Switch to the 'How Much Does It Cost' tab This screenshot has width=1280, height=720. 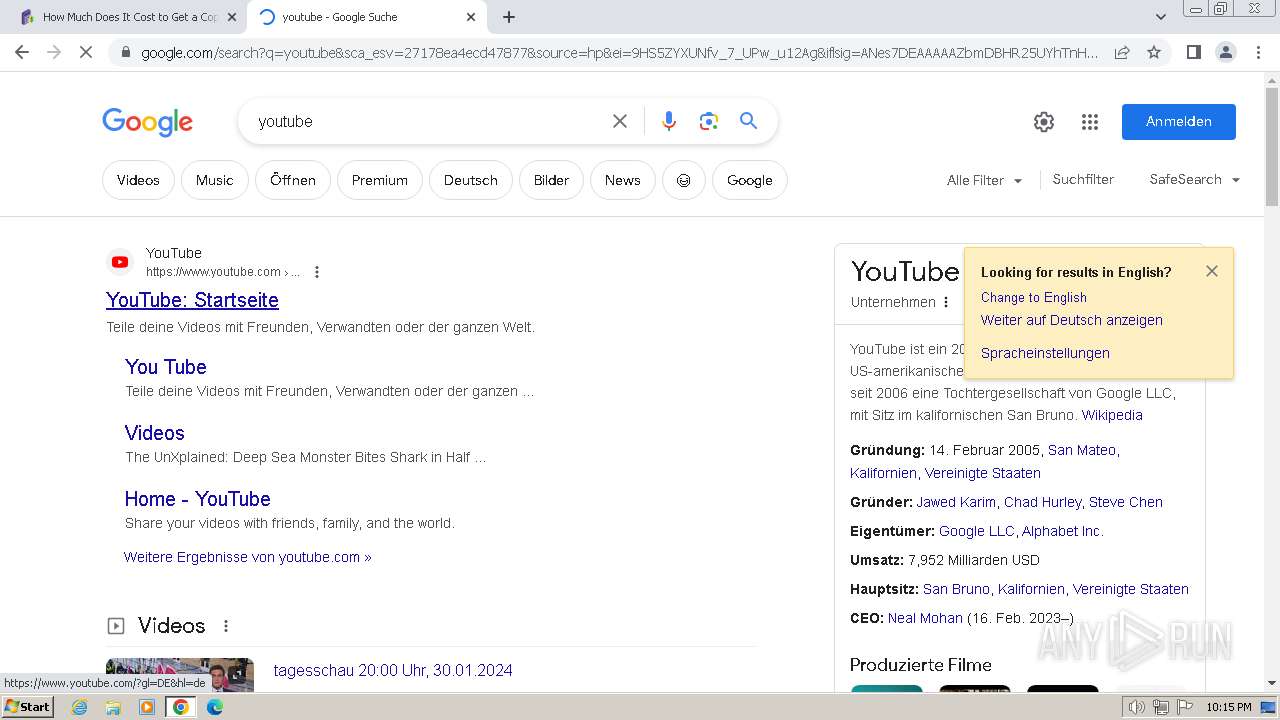[x=130, y=17]
